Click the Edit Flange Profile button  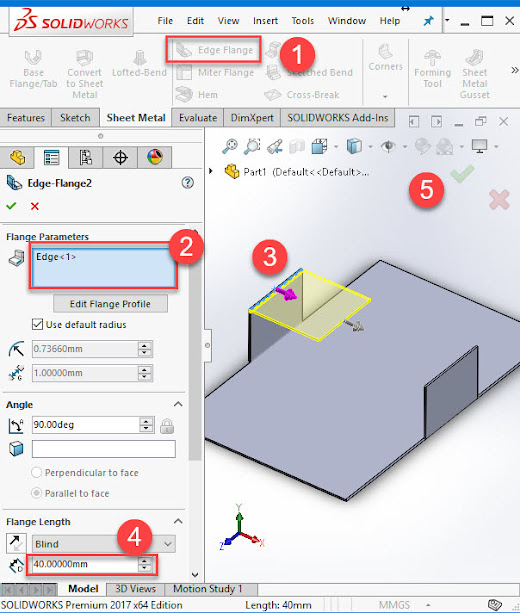pyautogui.click(x=110, y=304)
